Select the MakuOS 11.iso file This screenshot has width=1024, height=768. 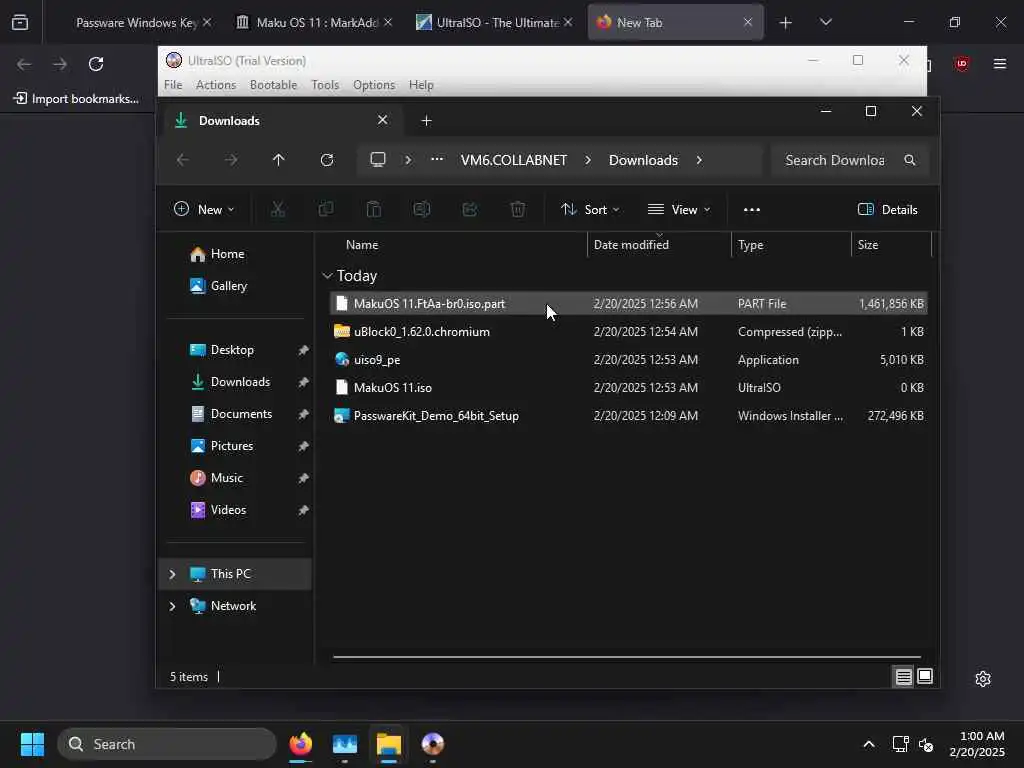628,388
